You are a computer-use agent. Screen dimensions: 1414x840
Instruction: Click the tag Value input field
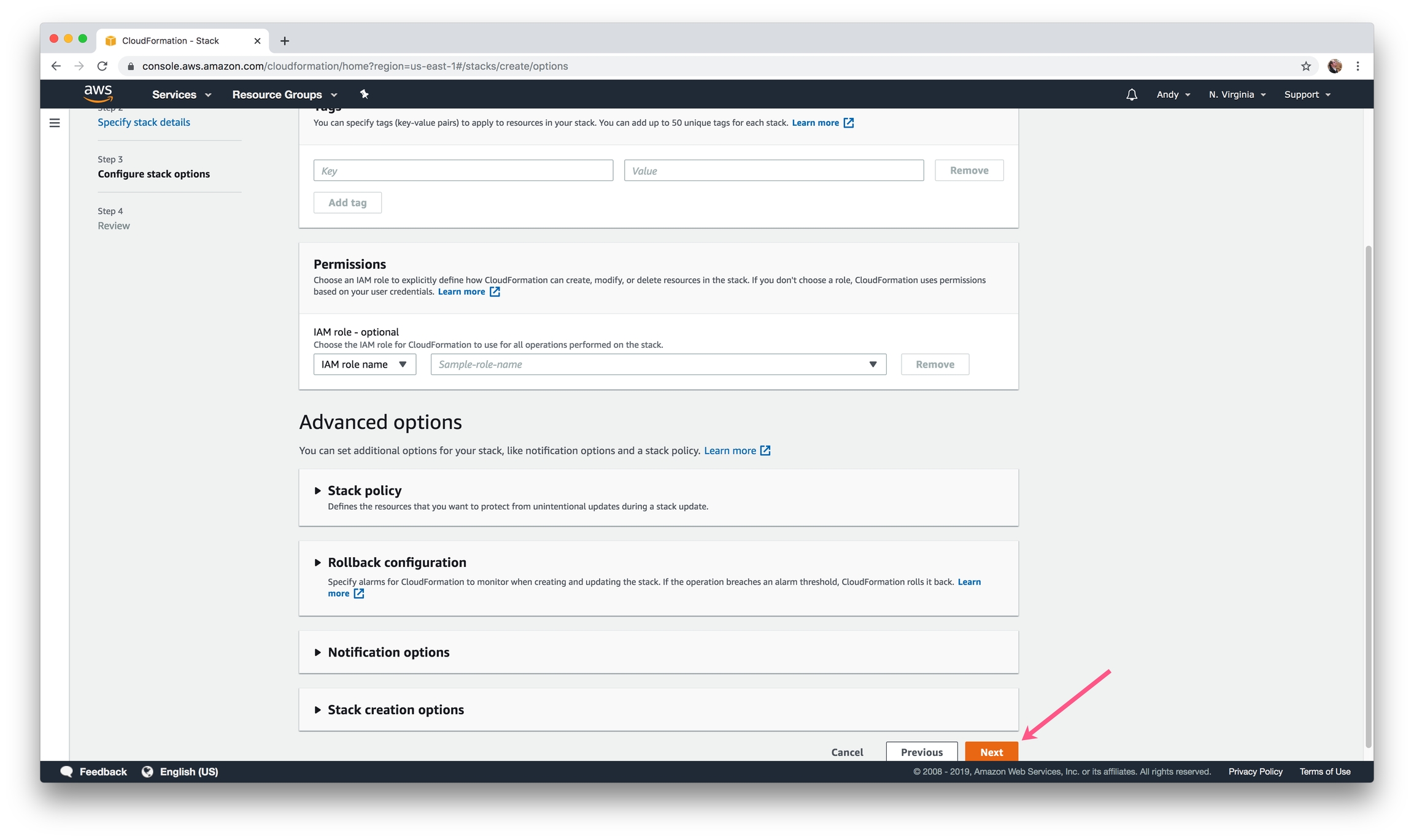coord(774,171)
